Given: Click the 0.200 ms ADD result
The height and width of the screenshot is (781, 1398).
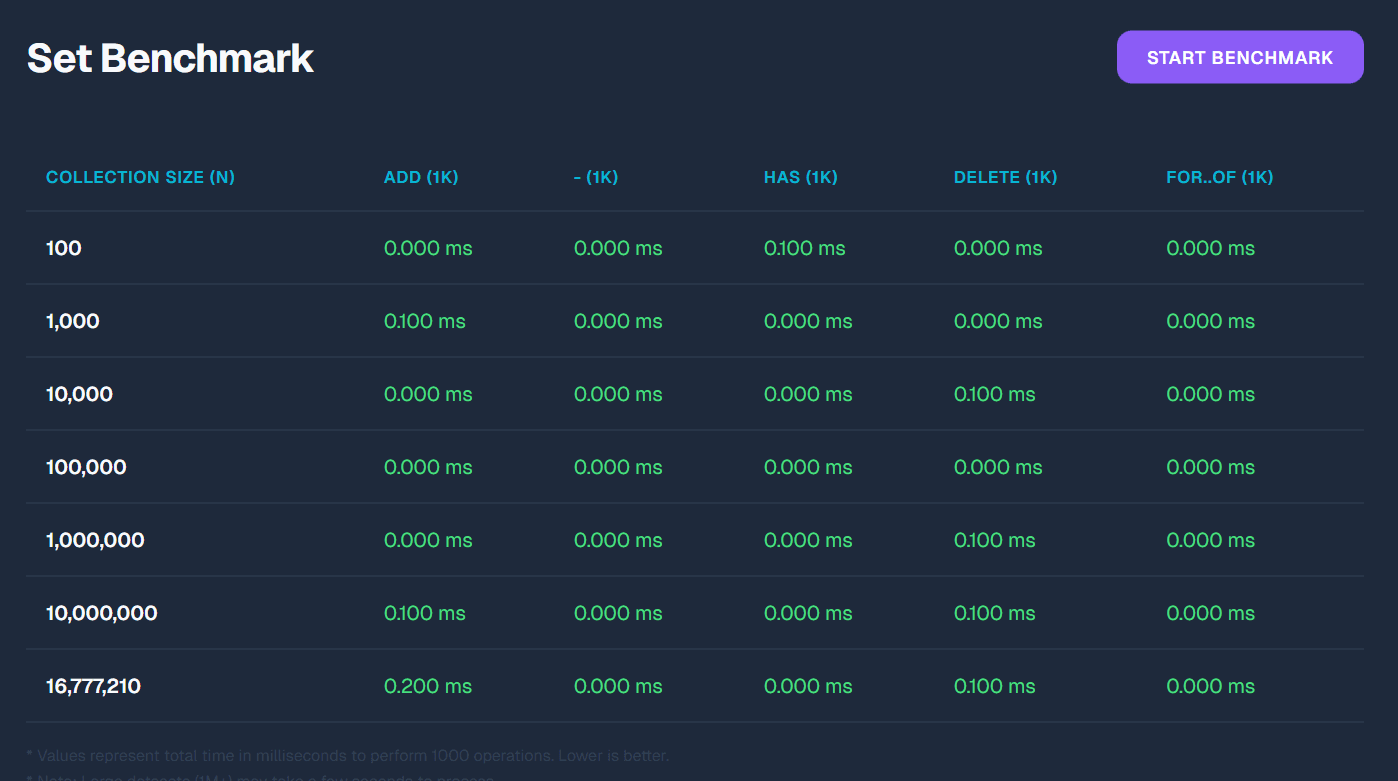Looking at the screenshot, I should tap(428, 686).
